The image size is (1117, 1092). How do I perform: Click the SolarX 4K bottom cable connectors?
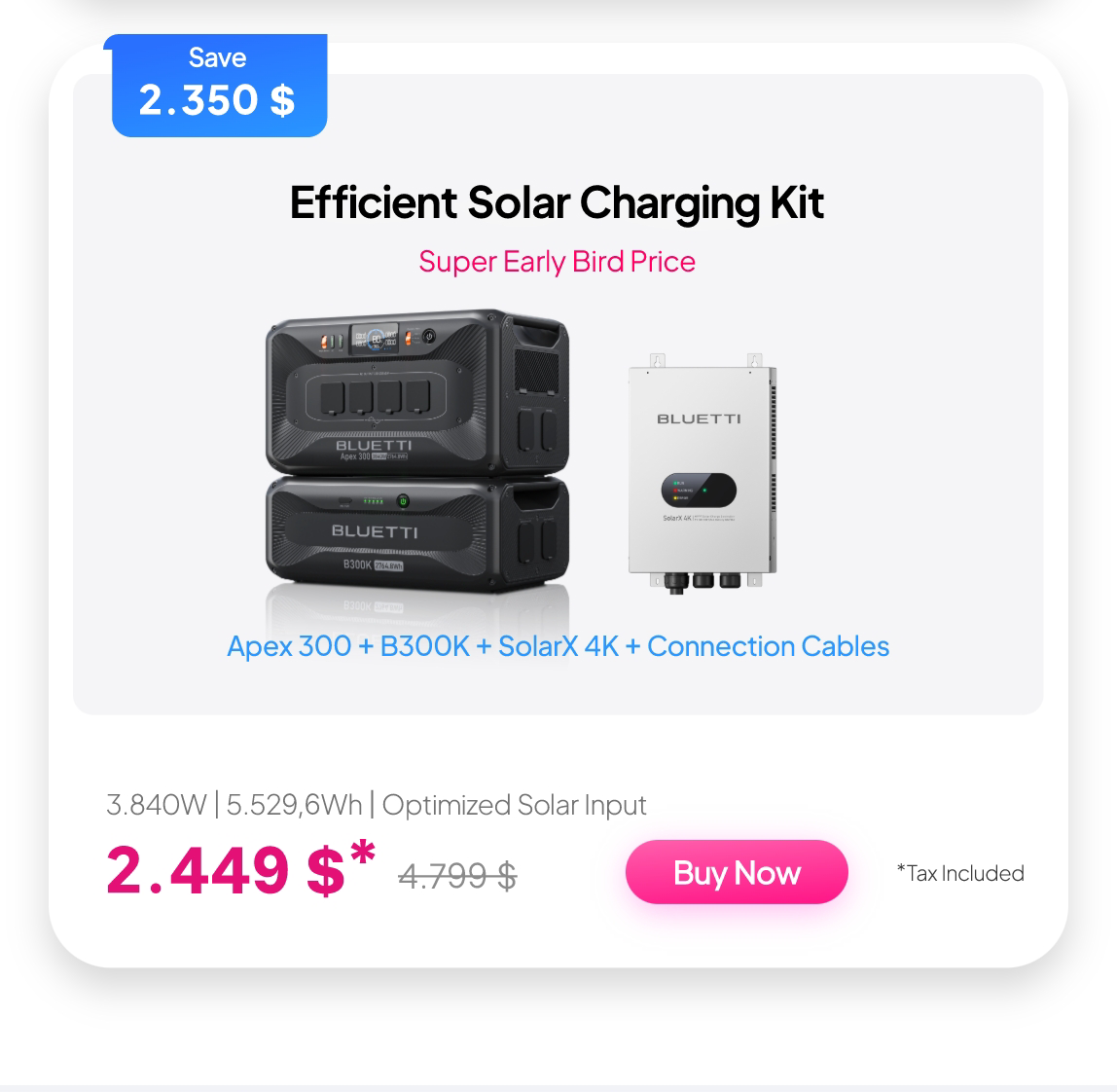(x=703, y=582)
